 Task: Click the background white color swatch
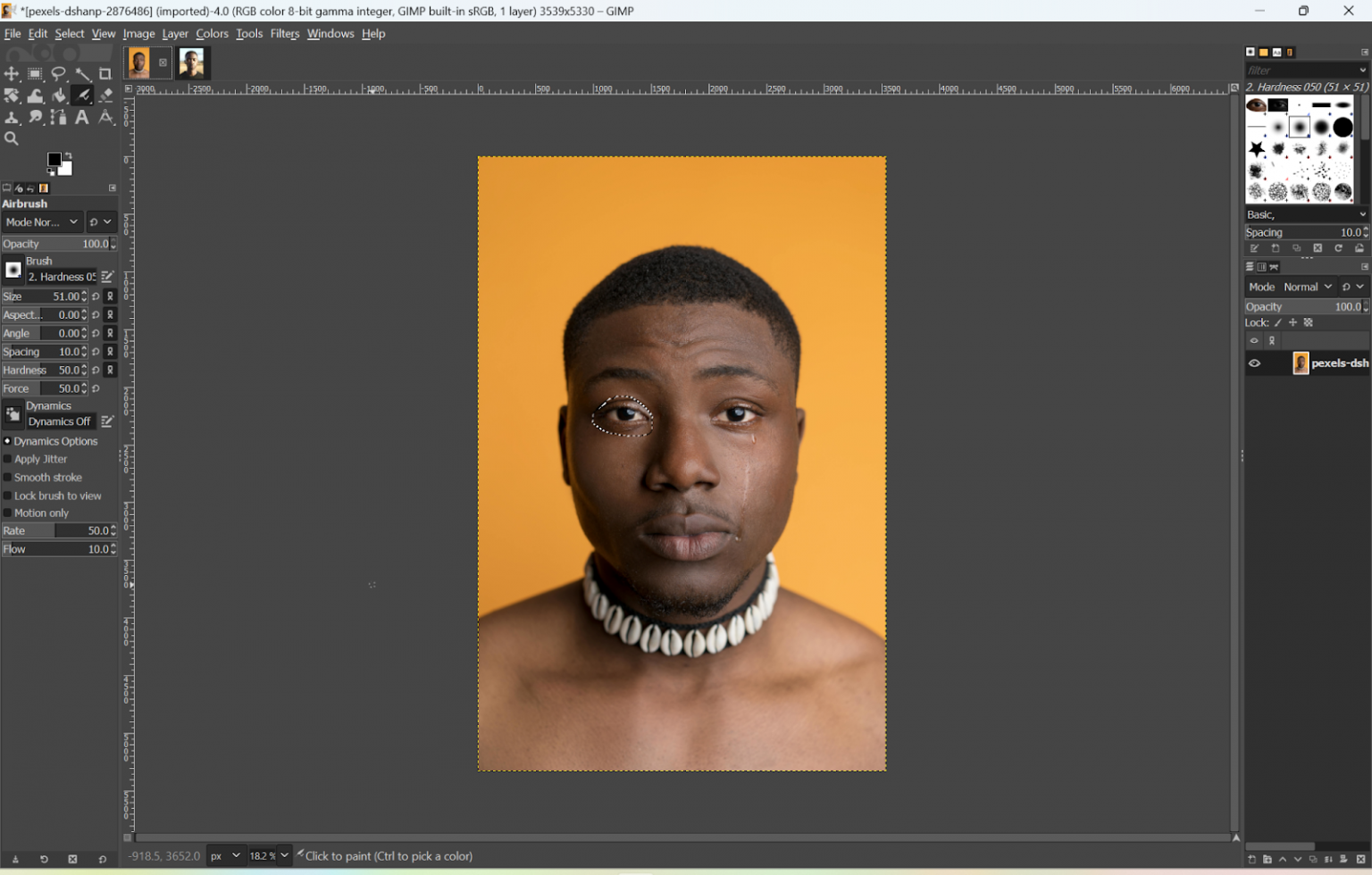click(x=66, y=170)
